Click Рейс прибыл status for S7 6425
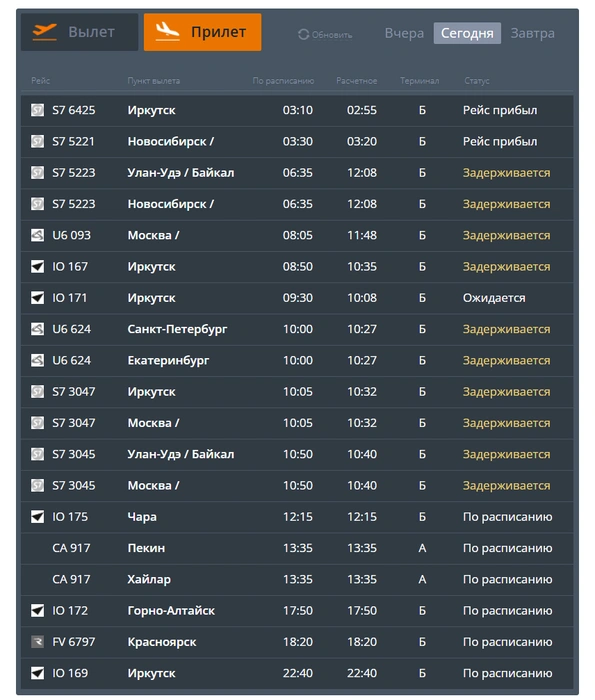The image size is (595, 700). pyautogui.click(x=500, y=110)
